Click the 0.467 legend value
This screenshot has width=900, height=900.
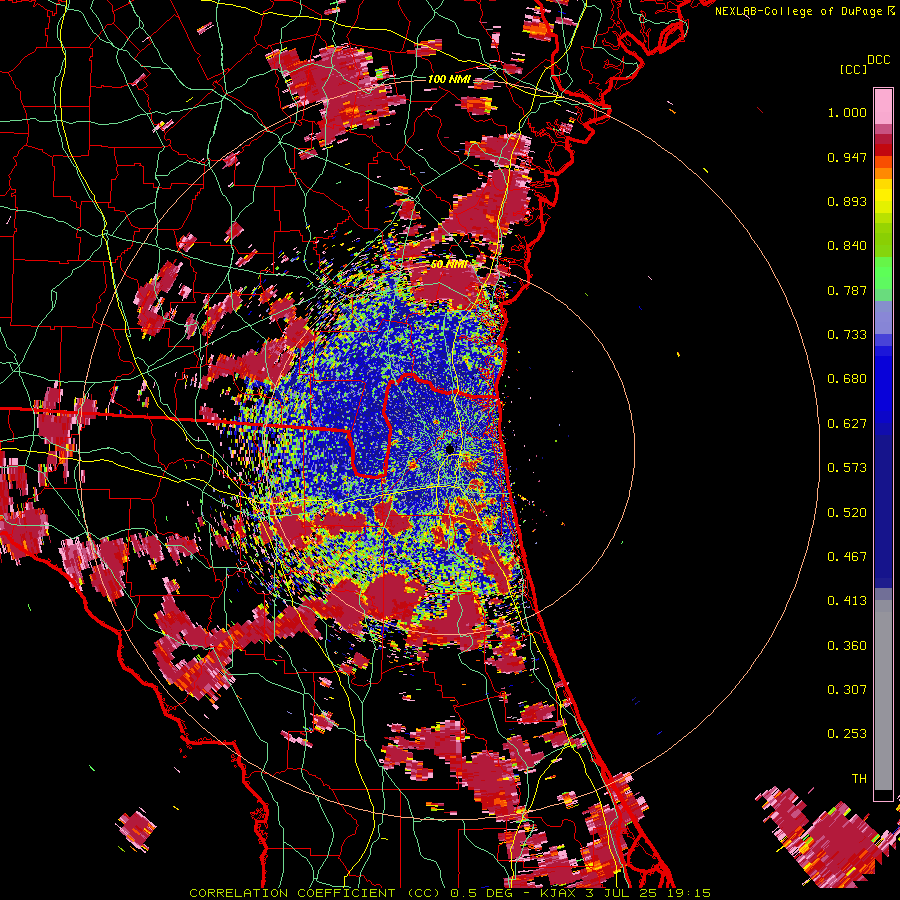[x=847, y=557]
